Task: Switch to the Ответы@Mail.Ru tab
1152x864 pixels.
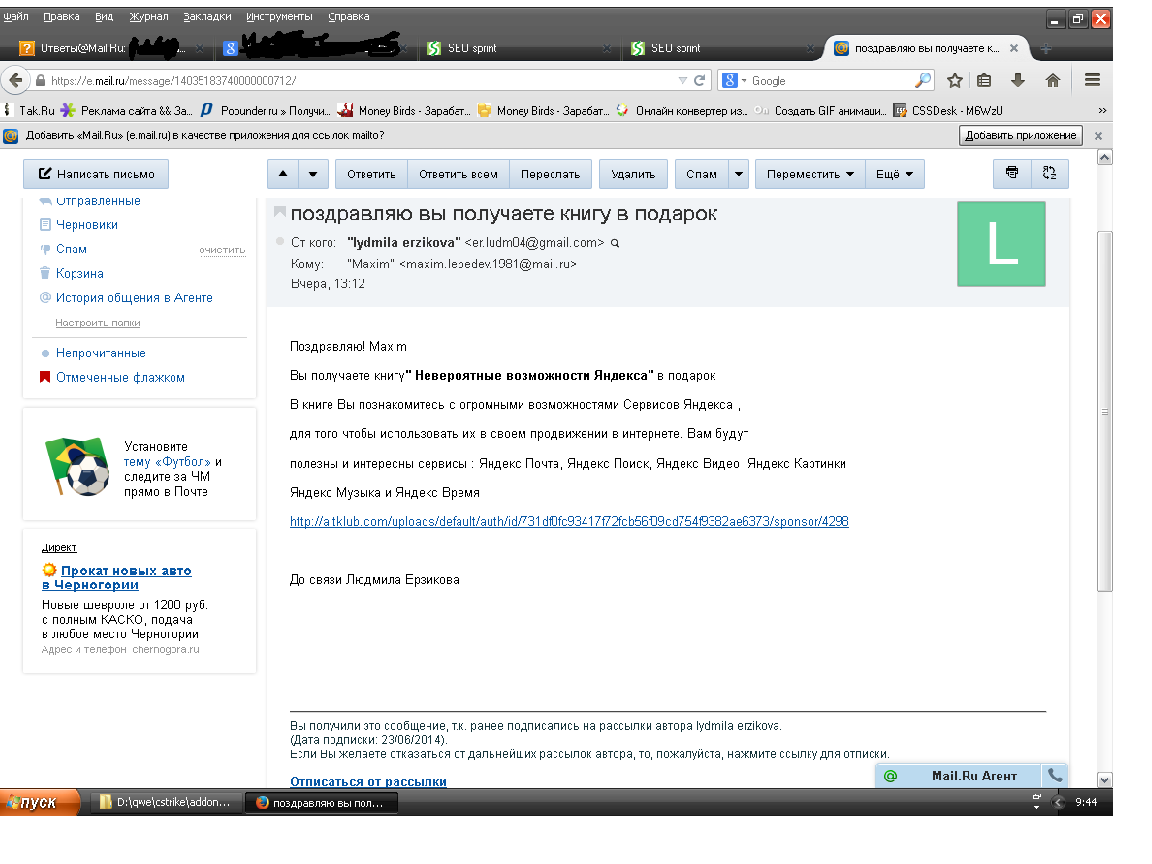Action: [x=110, y=48]
